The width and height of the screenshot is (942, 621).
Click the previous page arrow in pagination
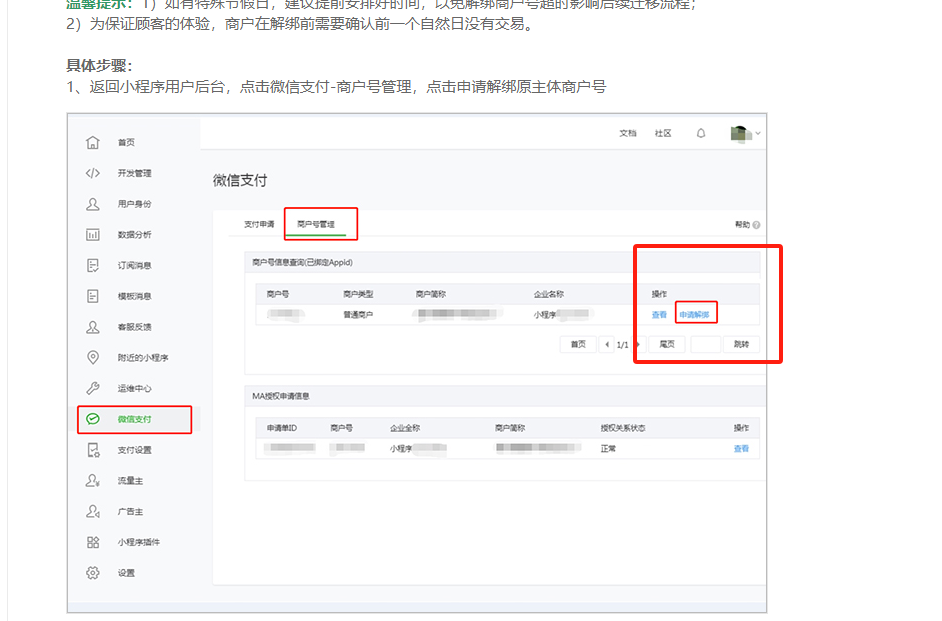click(x=607, y=344)
